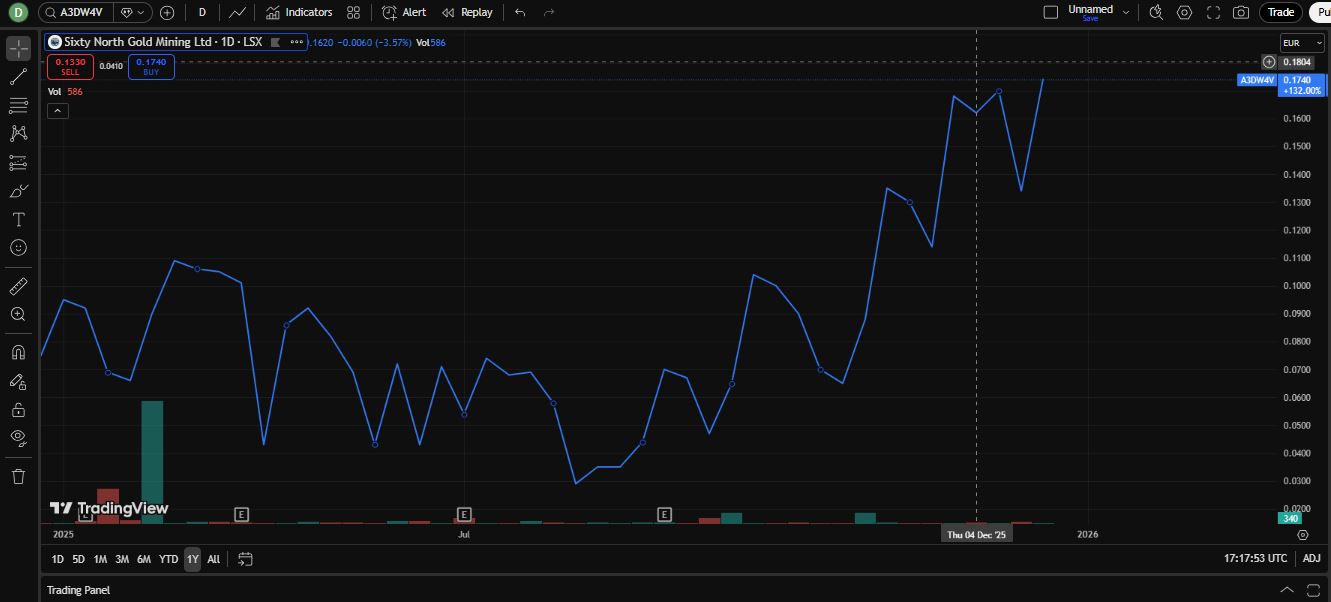
Task: Change the chart style via line icon
Action: (237, 12)
